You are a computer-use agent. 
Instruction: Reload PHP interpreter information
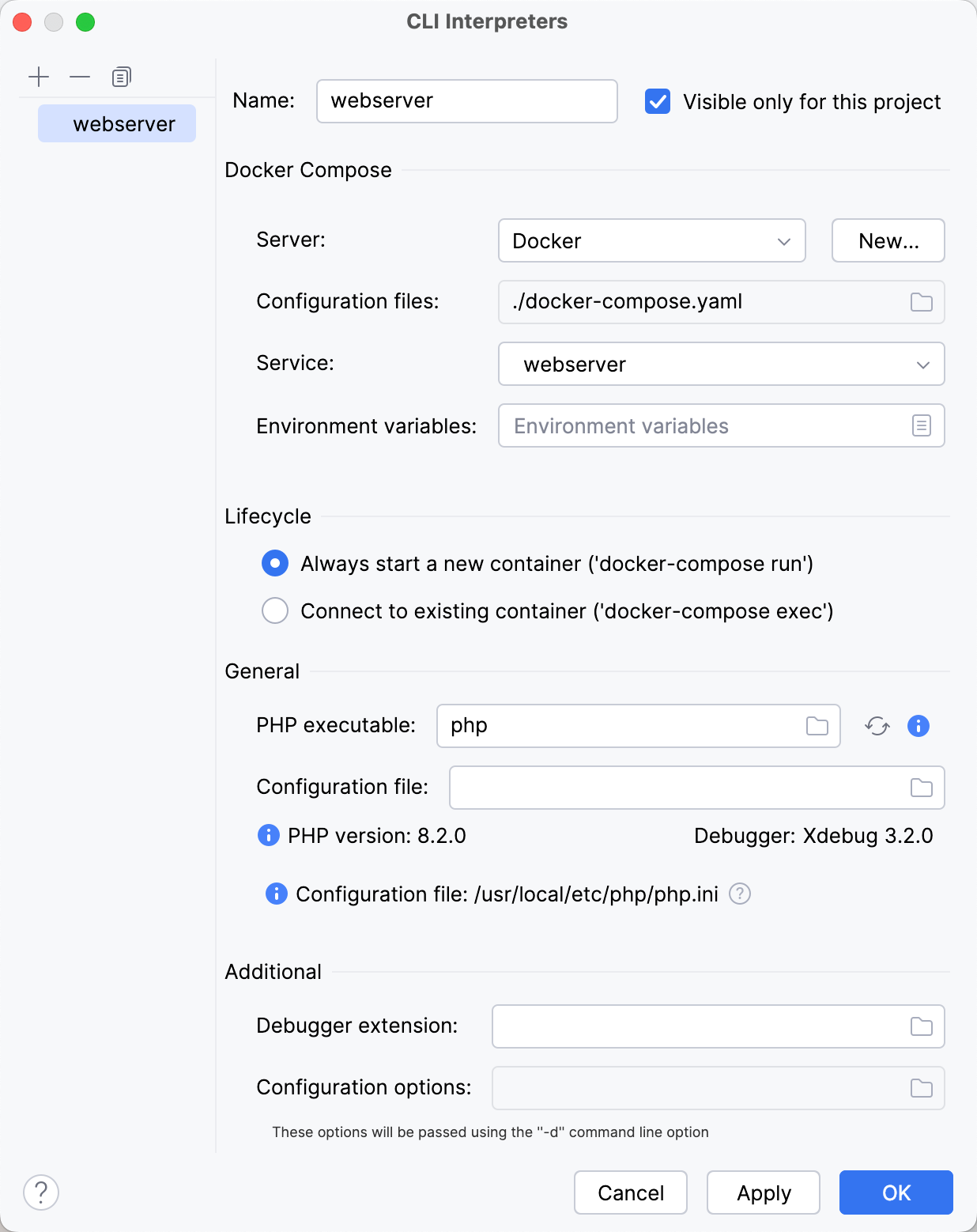877,725
